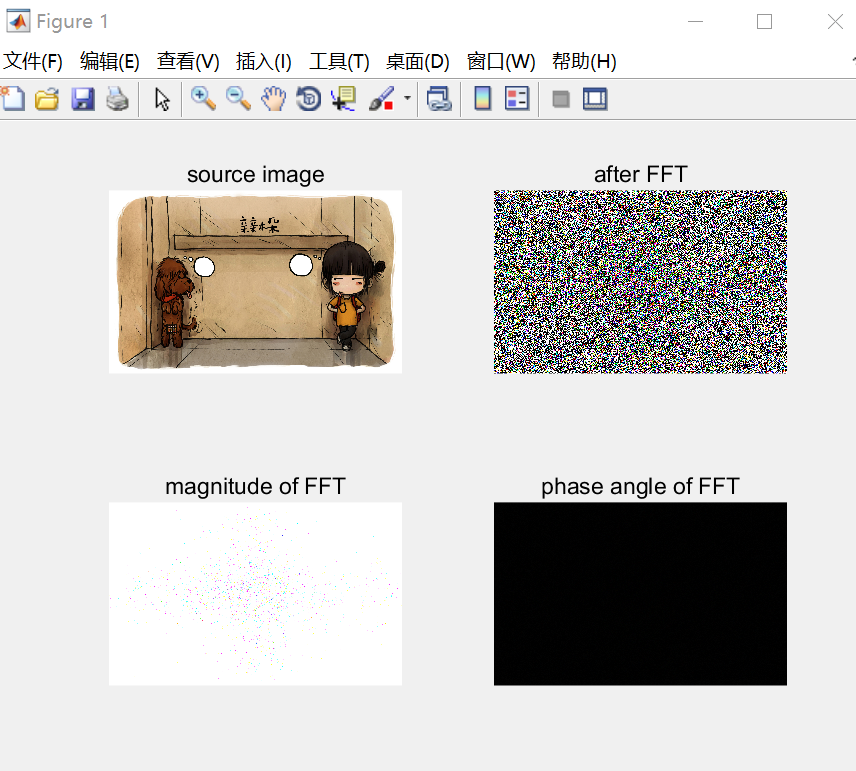Viewport: 856px width, 771px height.
Task: Click the Link Plot icon
Action: [439, 99]
